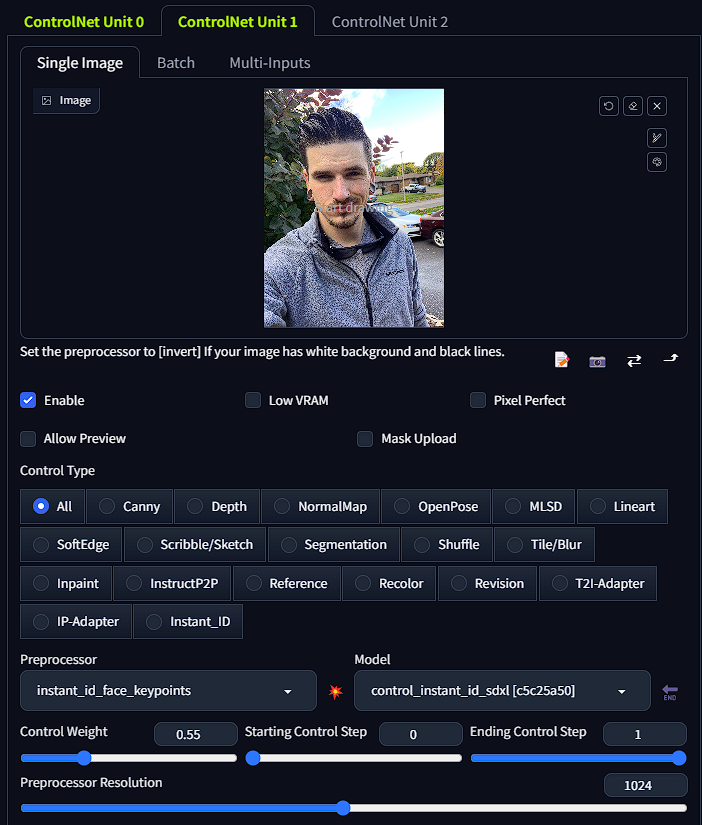The height and width of the screenshot is (825, 702).
Task: Switch to ControlNet Unit 0 tab
Action: (84, 22)
